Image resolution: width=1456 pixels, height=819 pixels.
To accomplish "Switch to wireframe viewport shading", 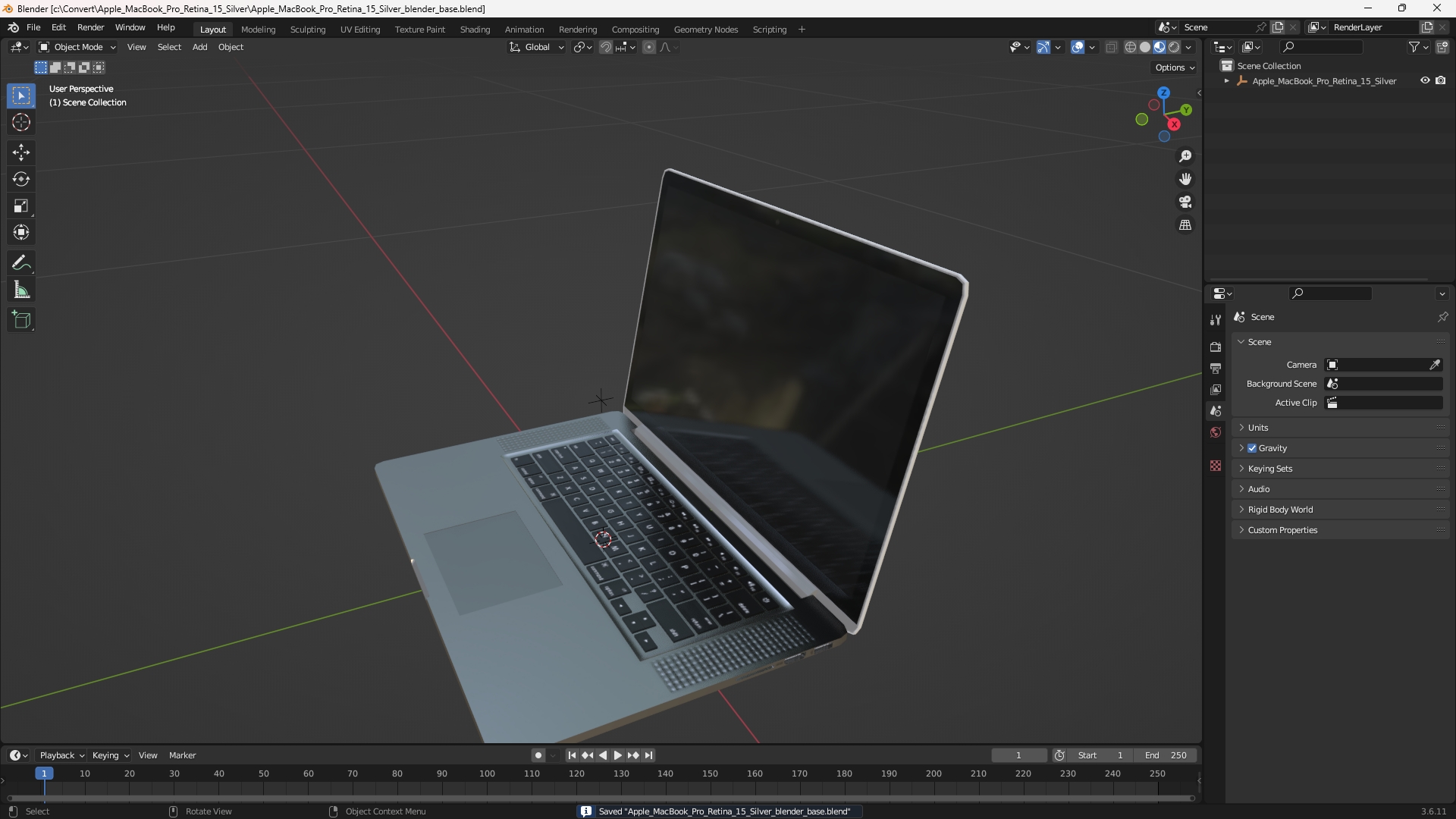I will click(x=1131, y=47).
